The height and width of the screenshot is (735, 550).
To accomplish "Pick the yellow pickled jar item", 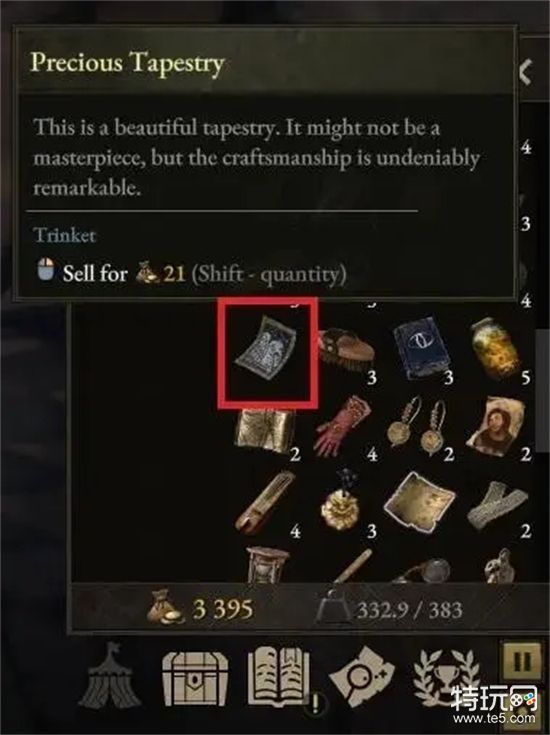I will [495, 346].
